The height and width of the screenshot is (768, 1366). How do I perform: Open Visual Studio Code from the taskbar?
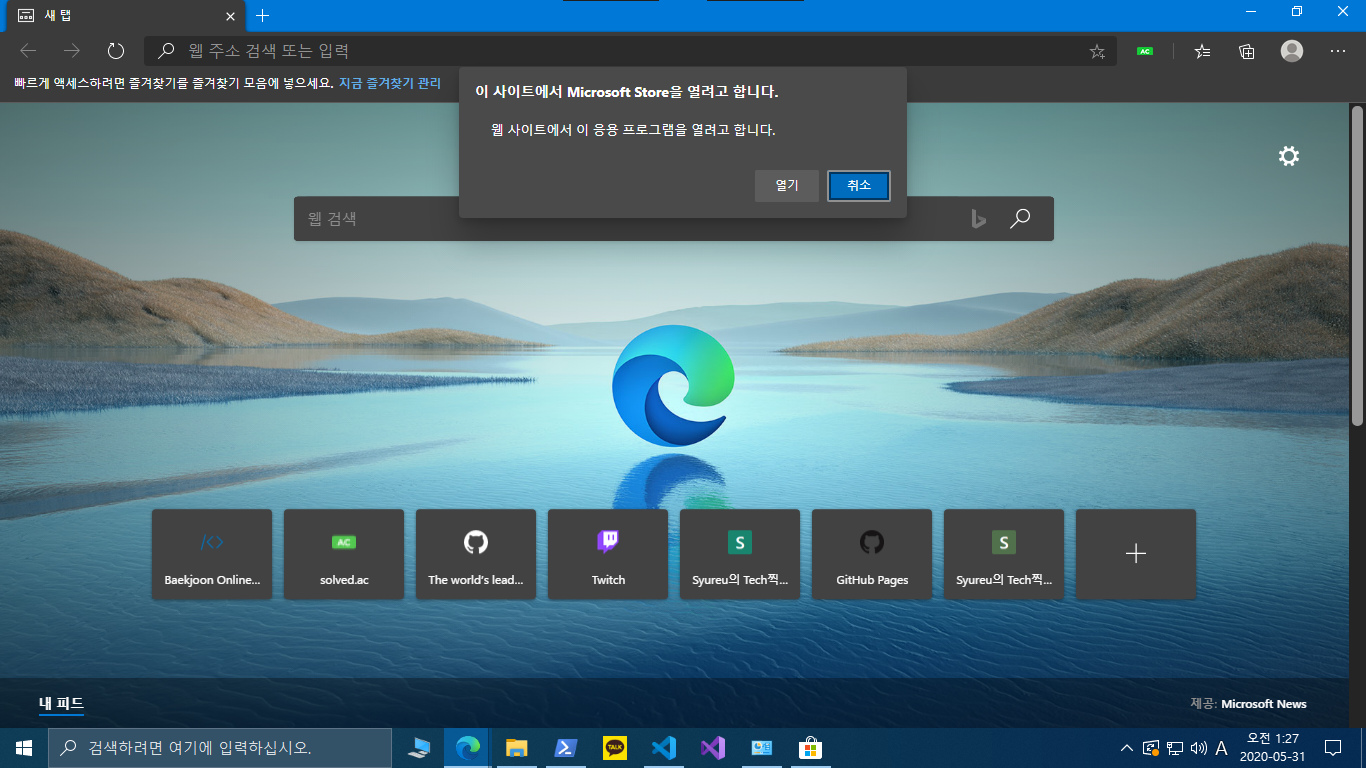[663, 747]
